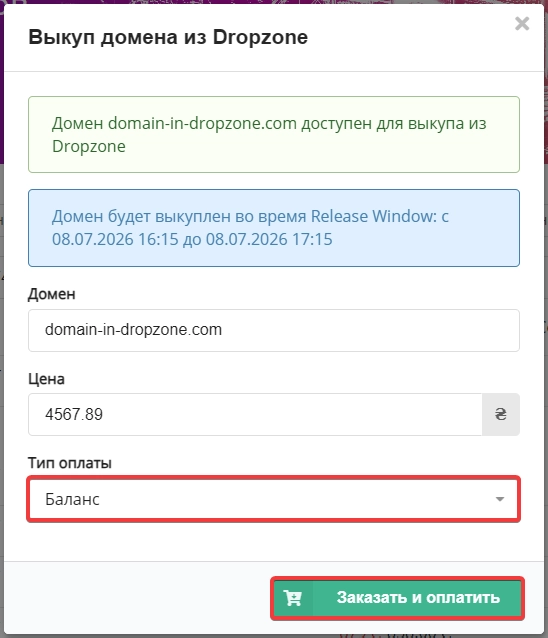The image size is (548, 638).
Task: Click the 08.07.2026 16:15 start time text
Action: click(x=115, y=239)
